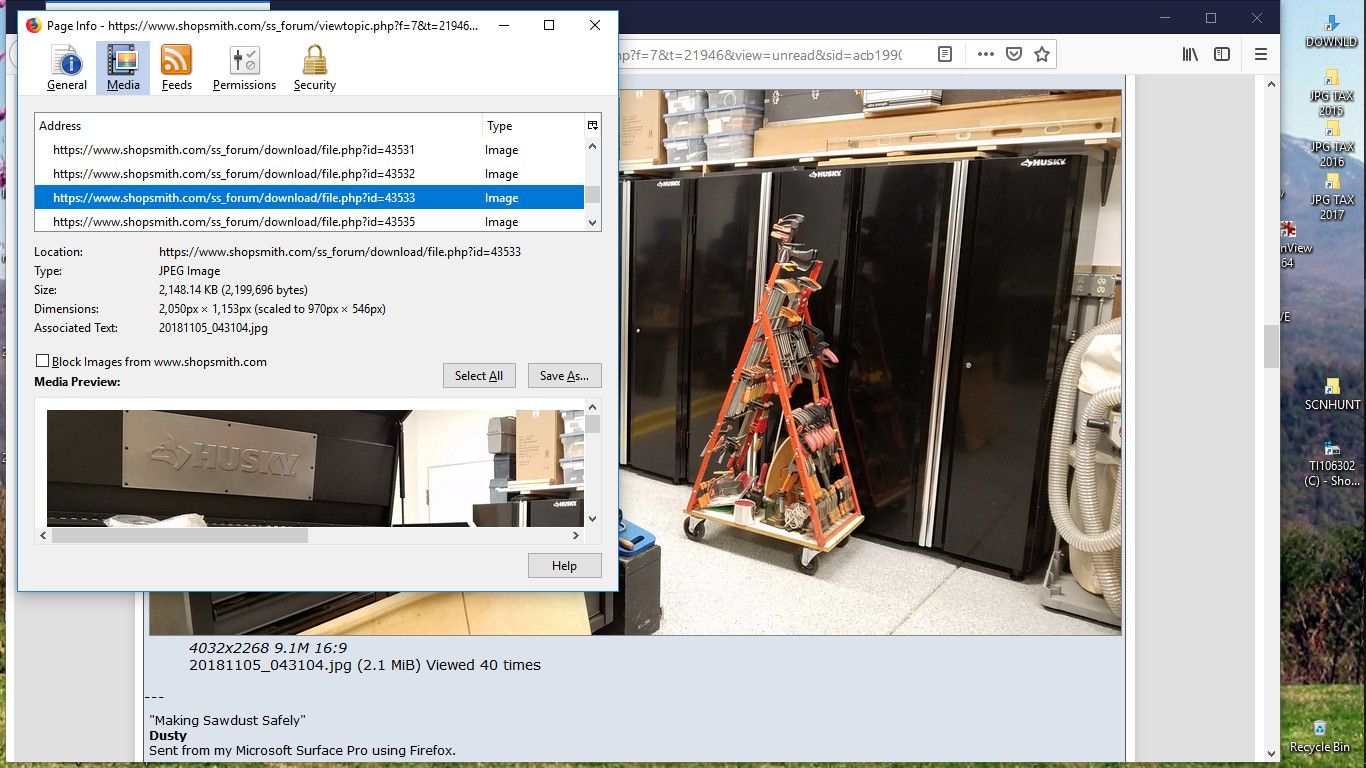Open the Firefox hamburger menu

click(x=1261, y=55)
